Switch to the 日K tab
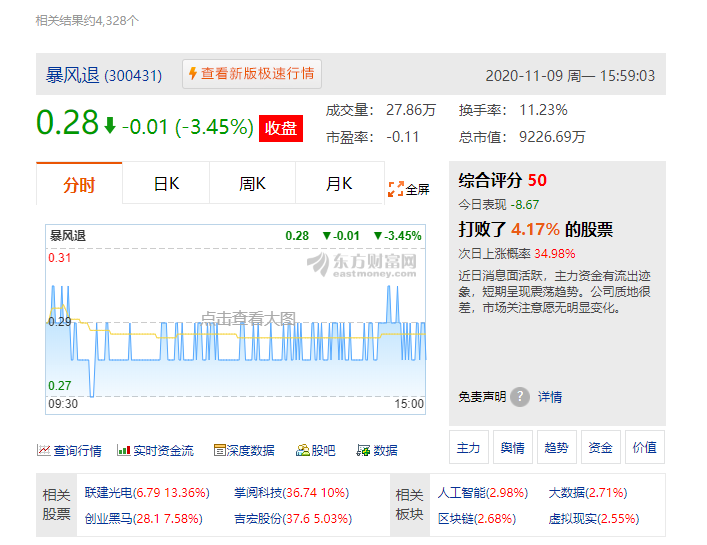The width and height of the screenshot is (707, 545). [166, 183]
